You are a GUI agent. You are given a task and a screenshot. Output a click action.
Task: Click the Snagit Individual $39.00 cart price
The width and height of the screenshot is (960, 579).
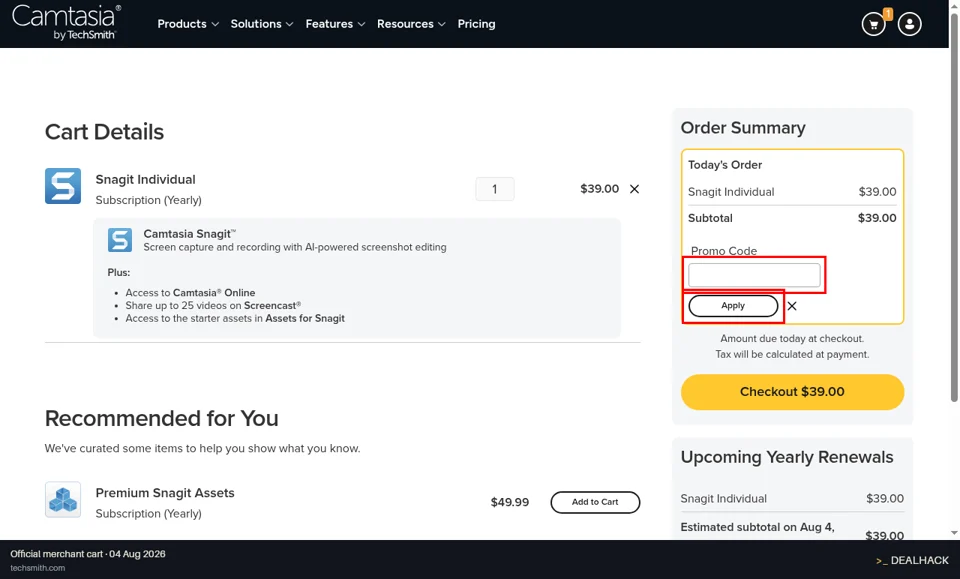[599, 189]
